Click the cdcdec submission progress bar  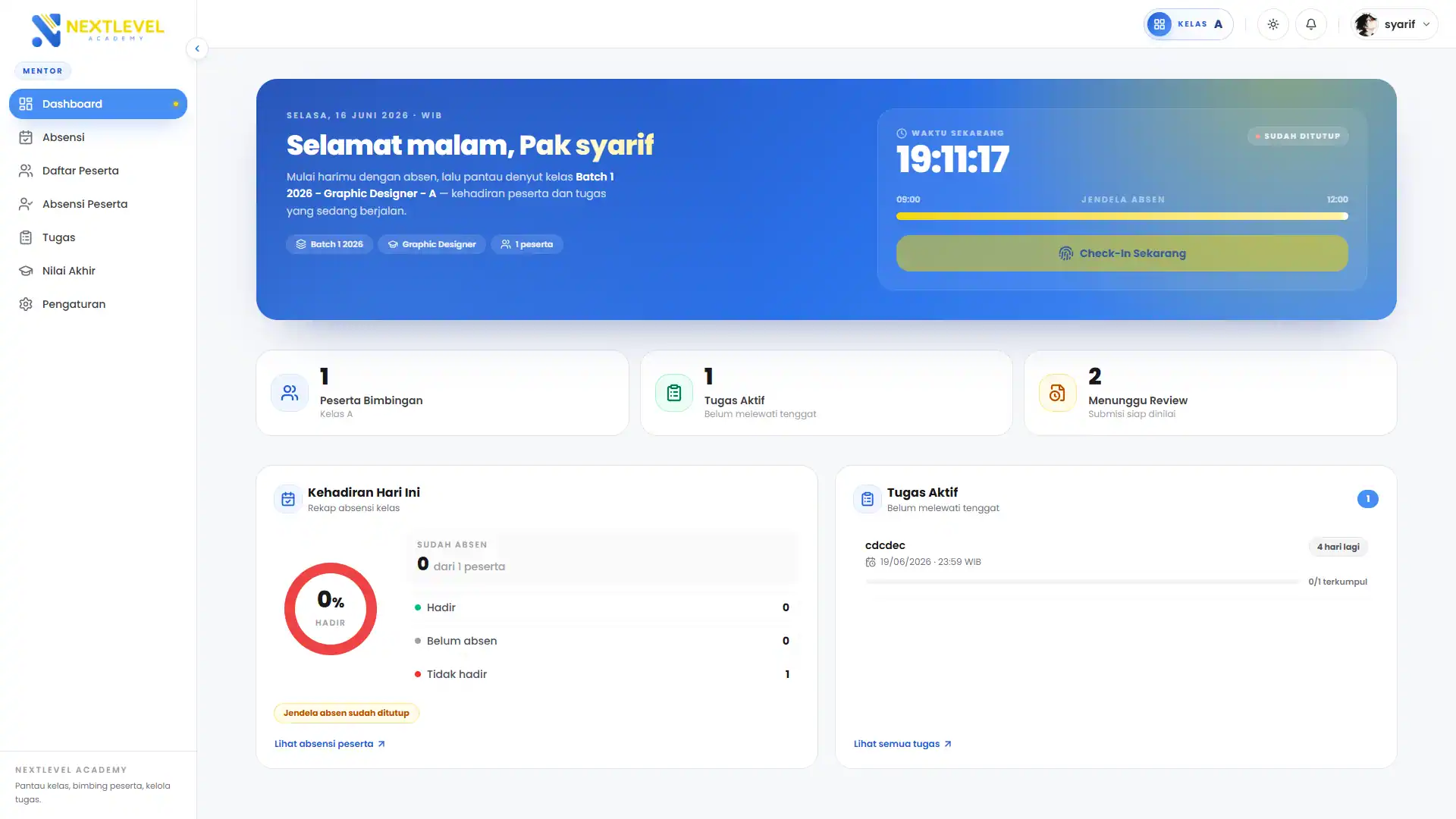click(1082, 582)
